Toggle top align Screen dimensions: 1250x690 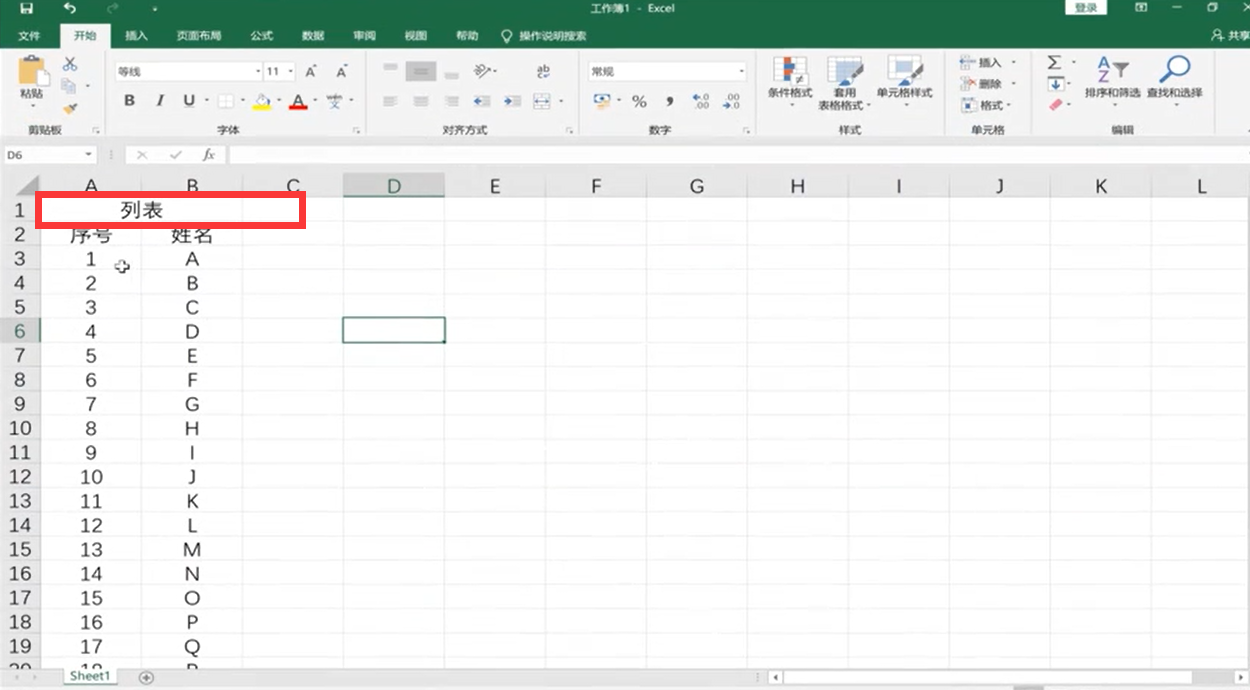390,69
